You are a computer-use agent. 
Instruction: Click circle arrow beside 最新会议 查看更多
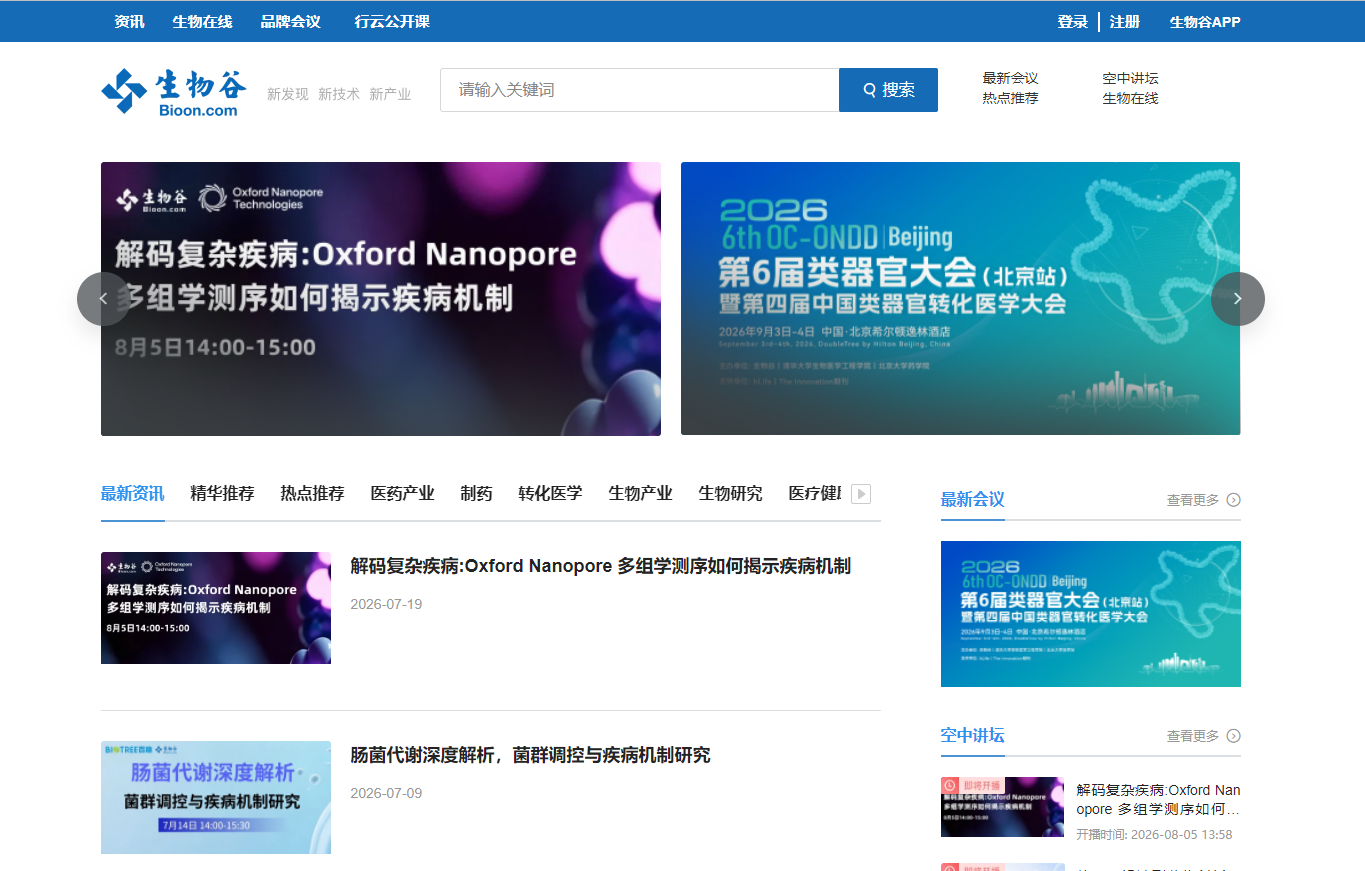[1233, 500]
